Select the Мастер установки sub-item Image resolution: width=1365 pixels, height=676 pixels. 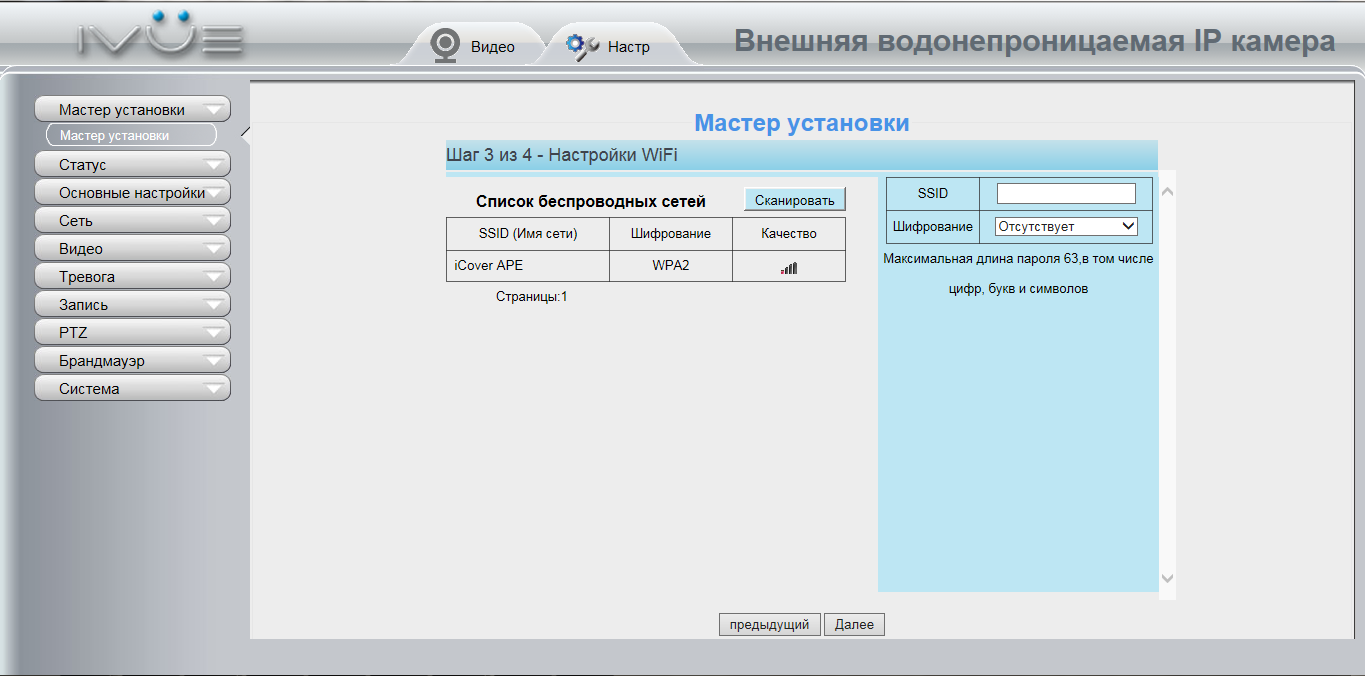click(x=131, y=135)
